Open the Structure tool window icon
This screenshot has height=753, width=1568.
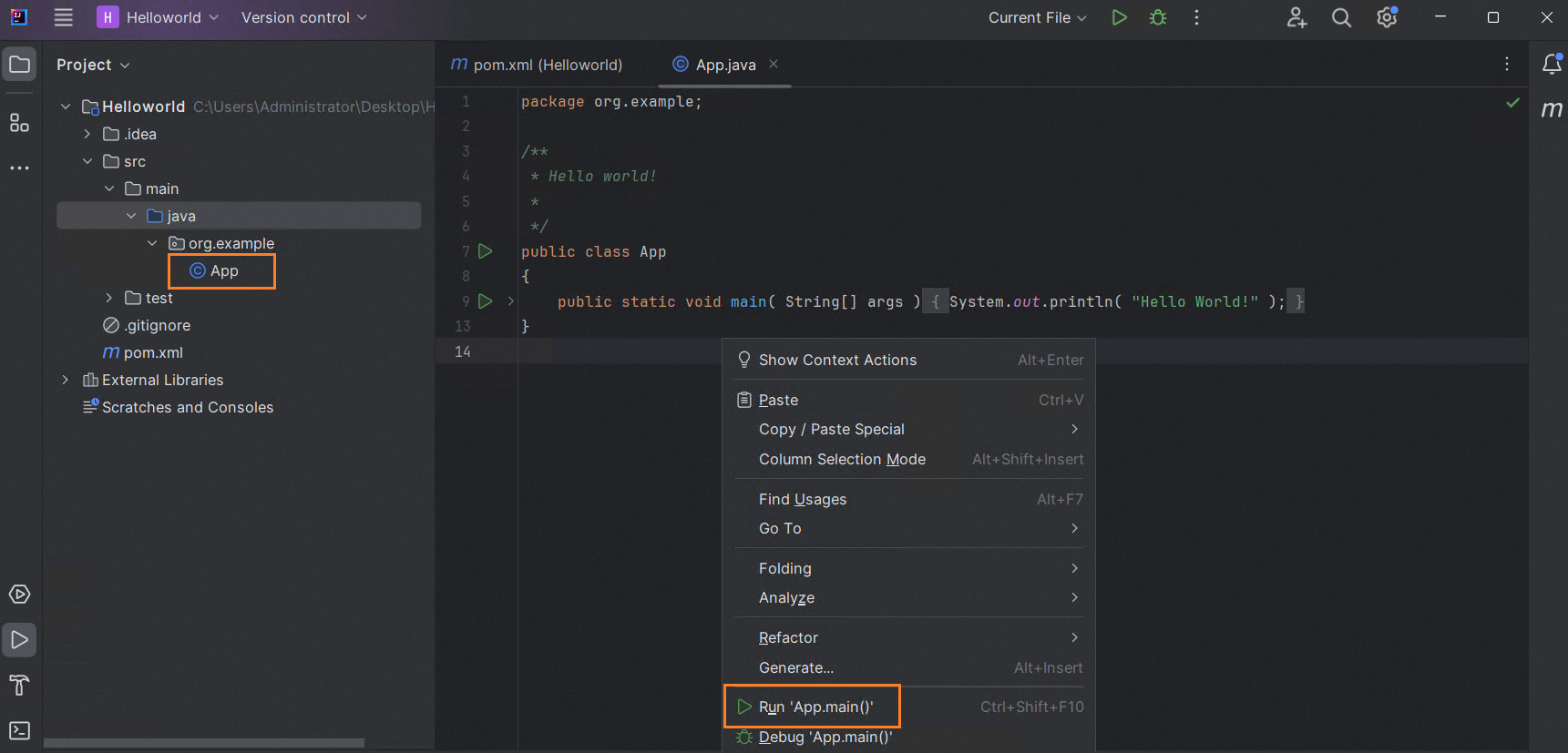coord(19,123)
